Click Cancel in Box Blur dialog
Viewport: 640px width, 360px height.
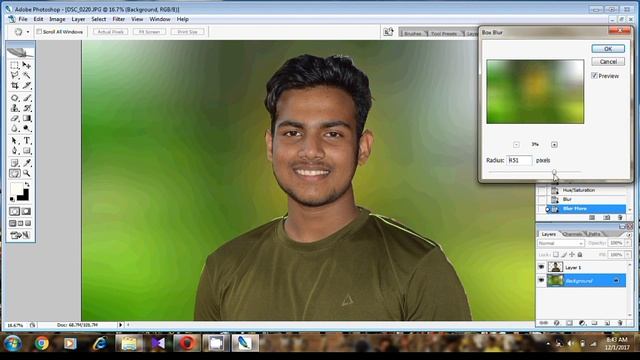[608, 62]
